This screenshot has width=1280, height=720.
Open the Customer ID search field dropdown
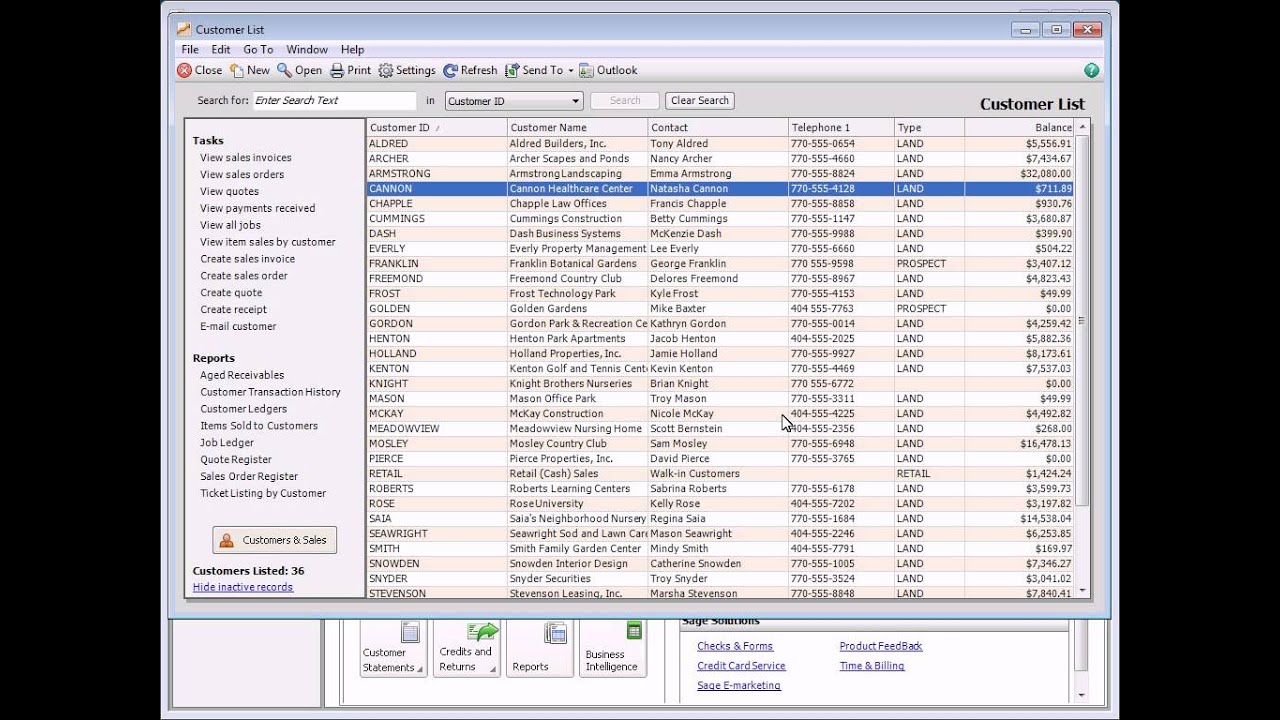tap(576, 101)
